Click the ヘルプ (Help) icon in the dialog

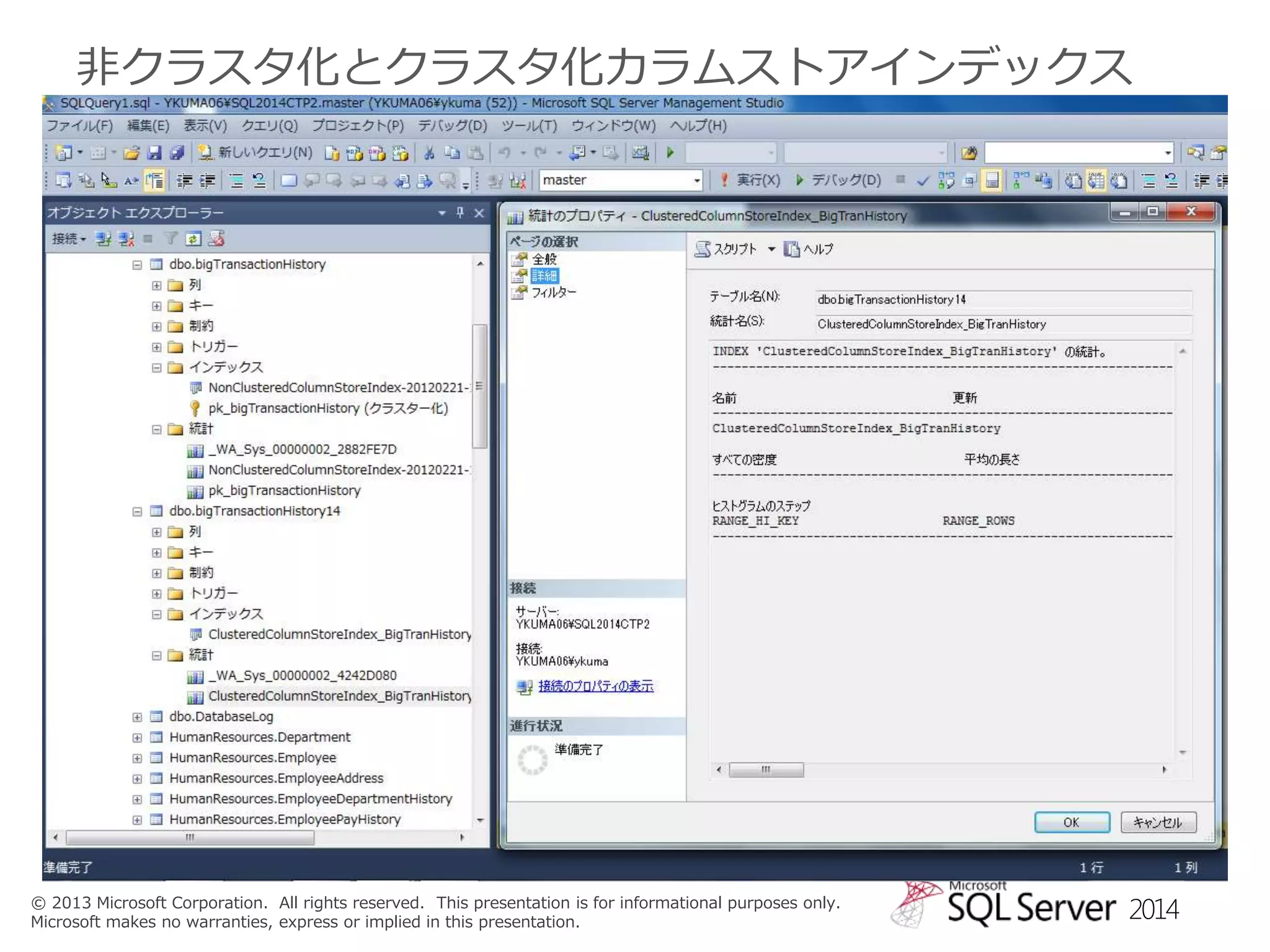792,249
